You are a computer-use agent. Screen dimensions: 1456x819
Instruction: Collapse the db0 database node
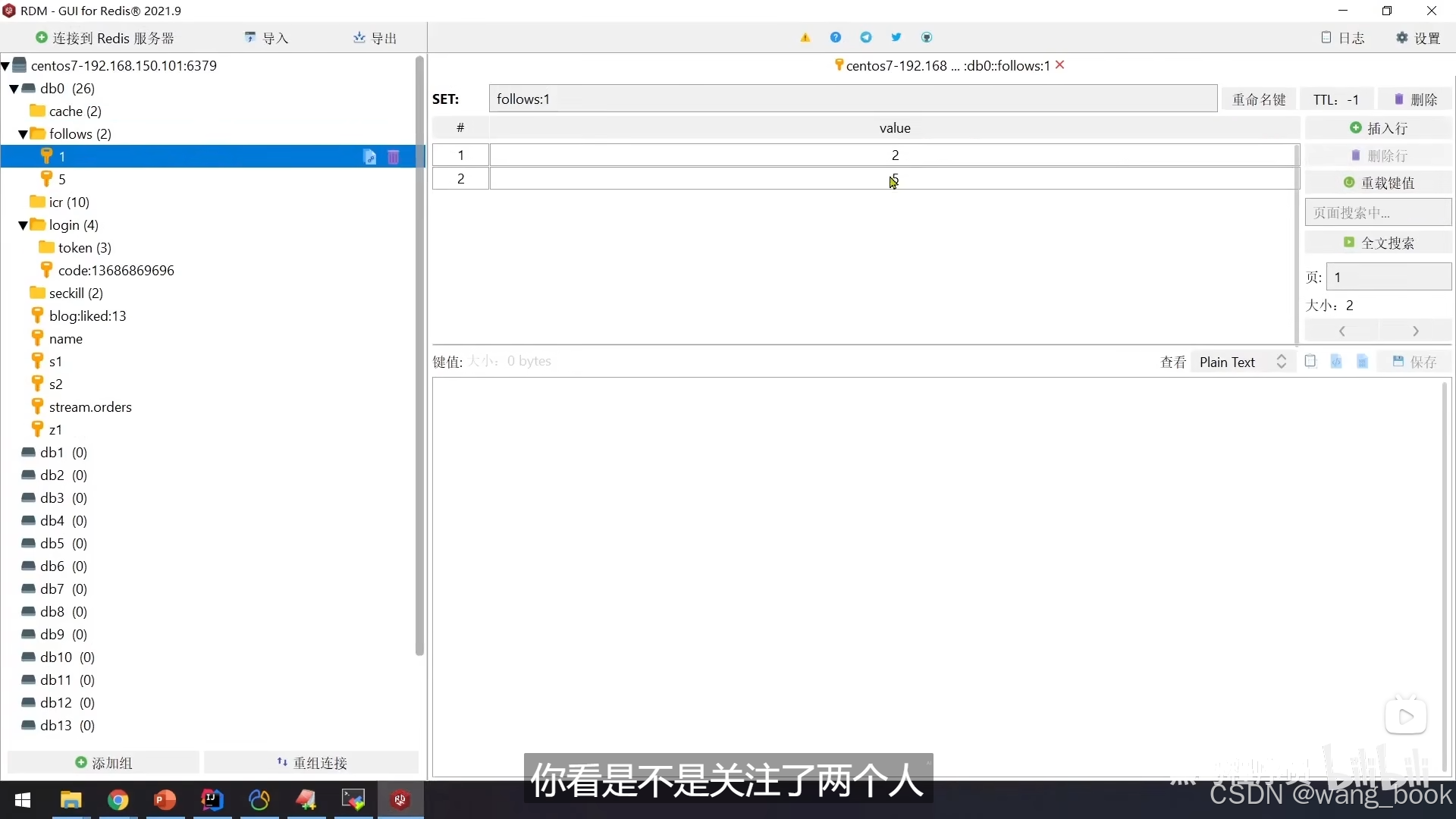[x=14, y=89]
